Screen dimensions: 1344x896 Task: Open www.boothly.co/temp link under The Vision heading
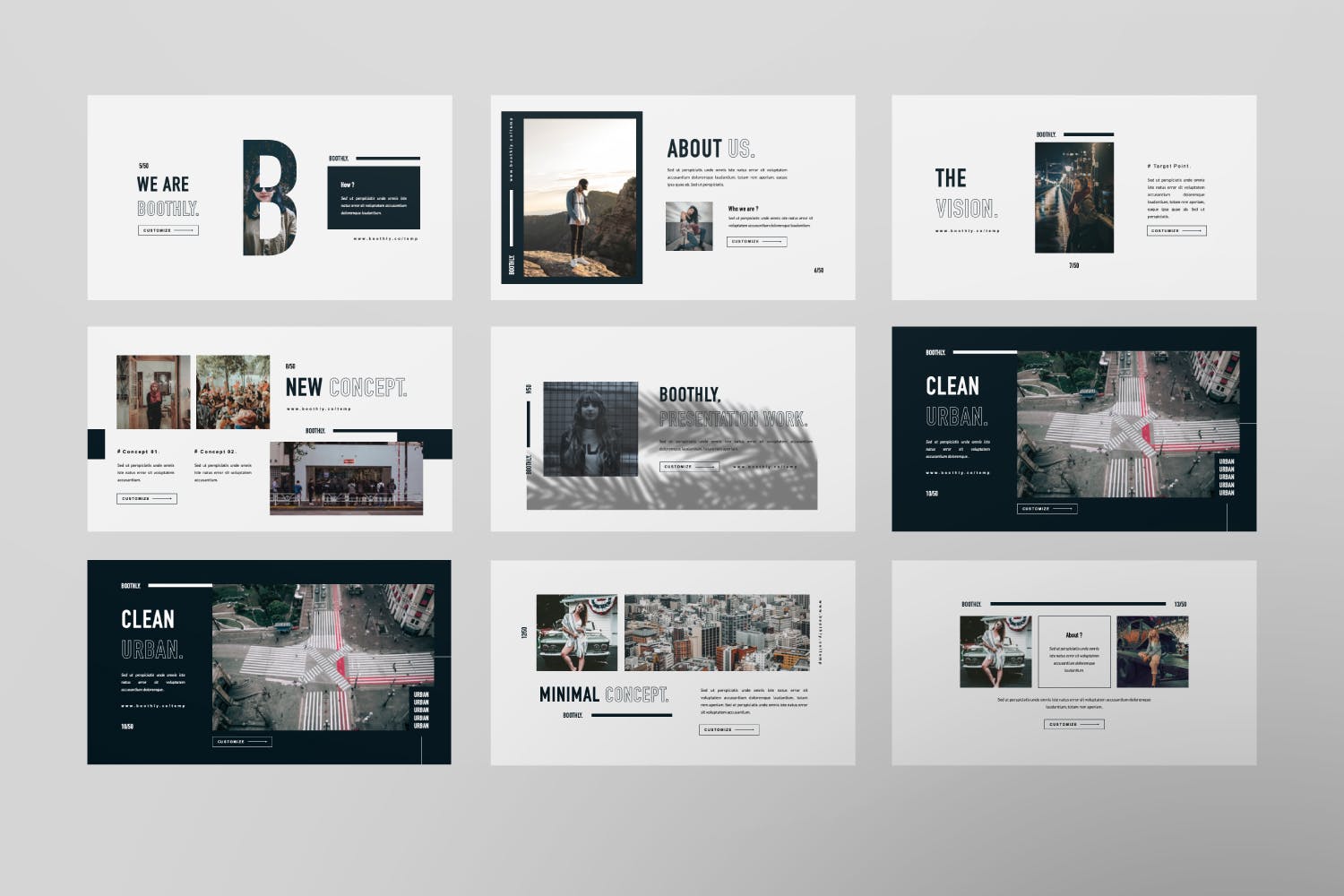pyautogui.click(x=967, y=231)
